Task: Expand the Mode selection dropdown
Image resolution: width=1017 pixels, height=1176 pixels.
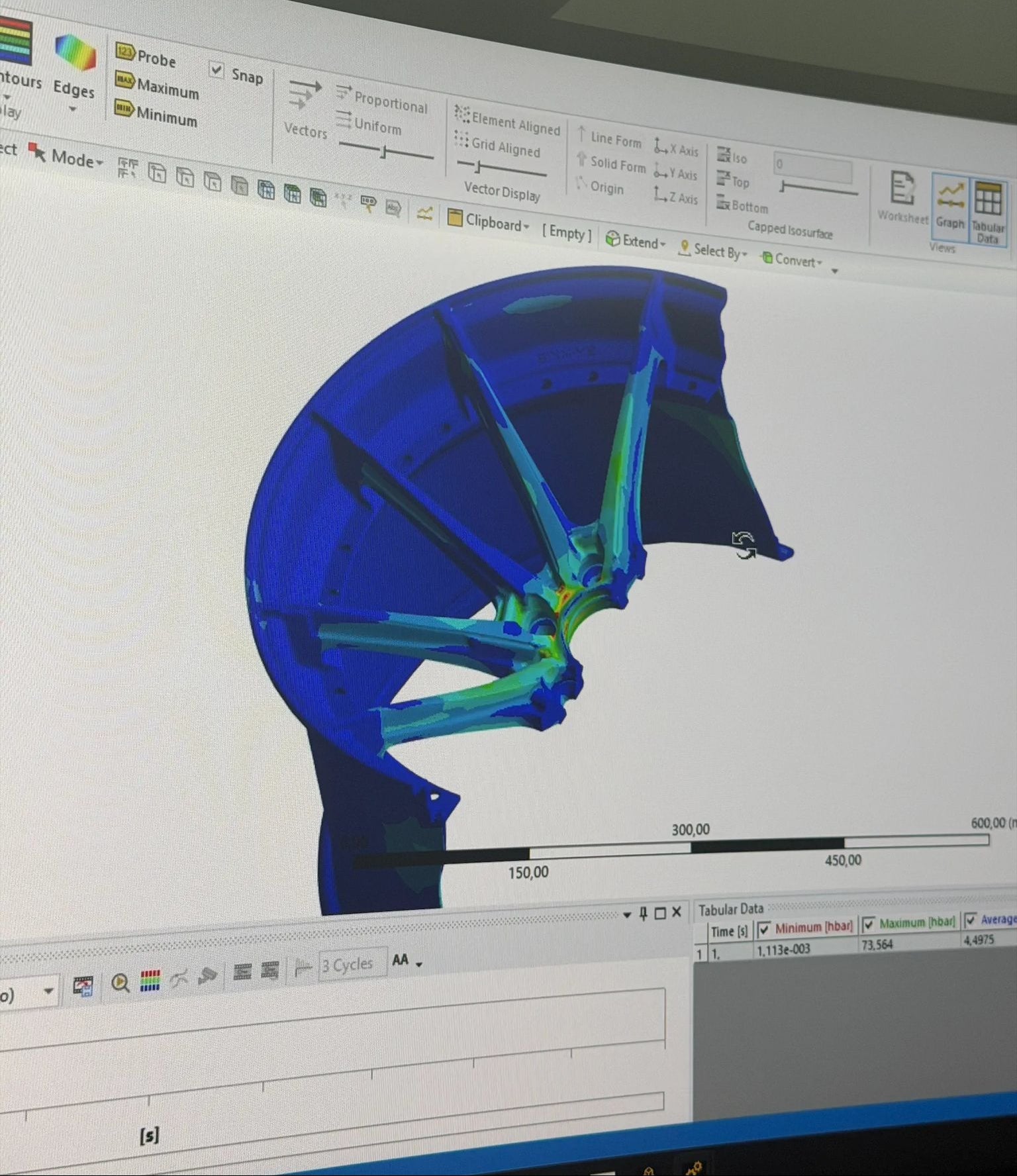Action: click(x=77, y=159)
